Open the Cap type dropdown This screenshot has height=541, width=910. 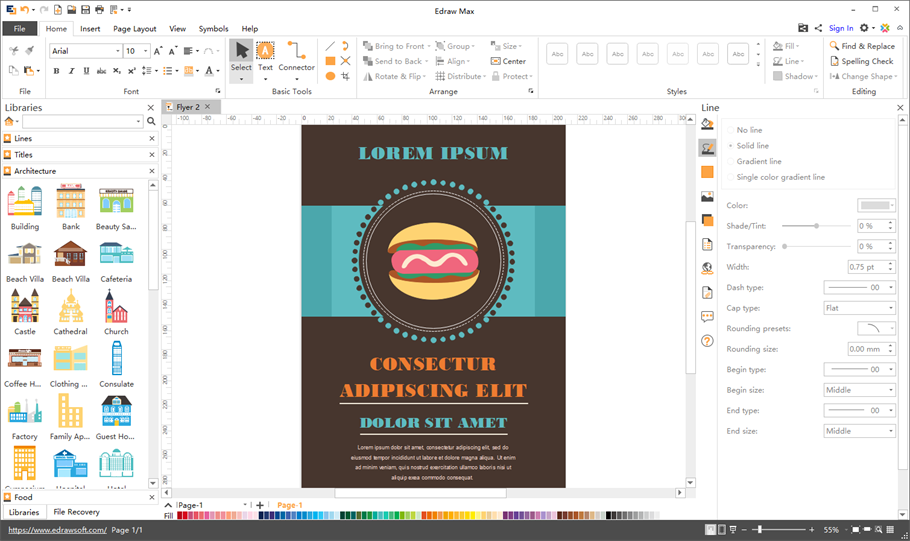pos(859,308)
